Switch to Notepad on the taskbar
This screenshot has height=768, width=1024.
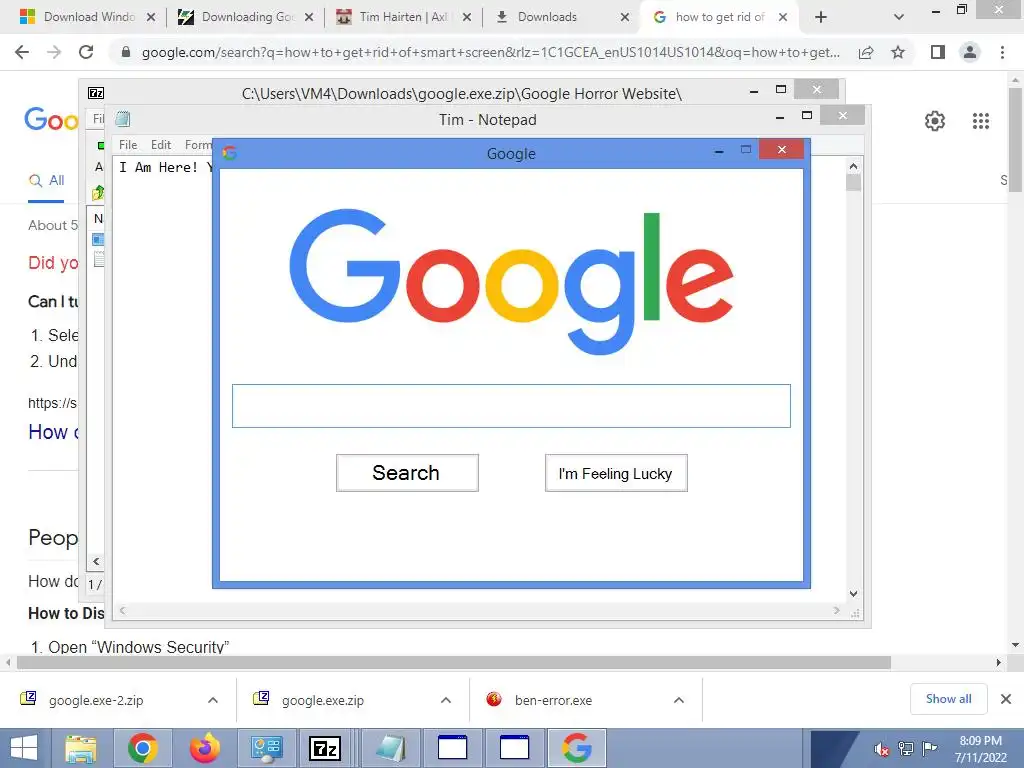(391, 748)
